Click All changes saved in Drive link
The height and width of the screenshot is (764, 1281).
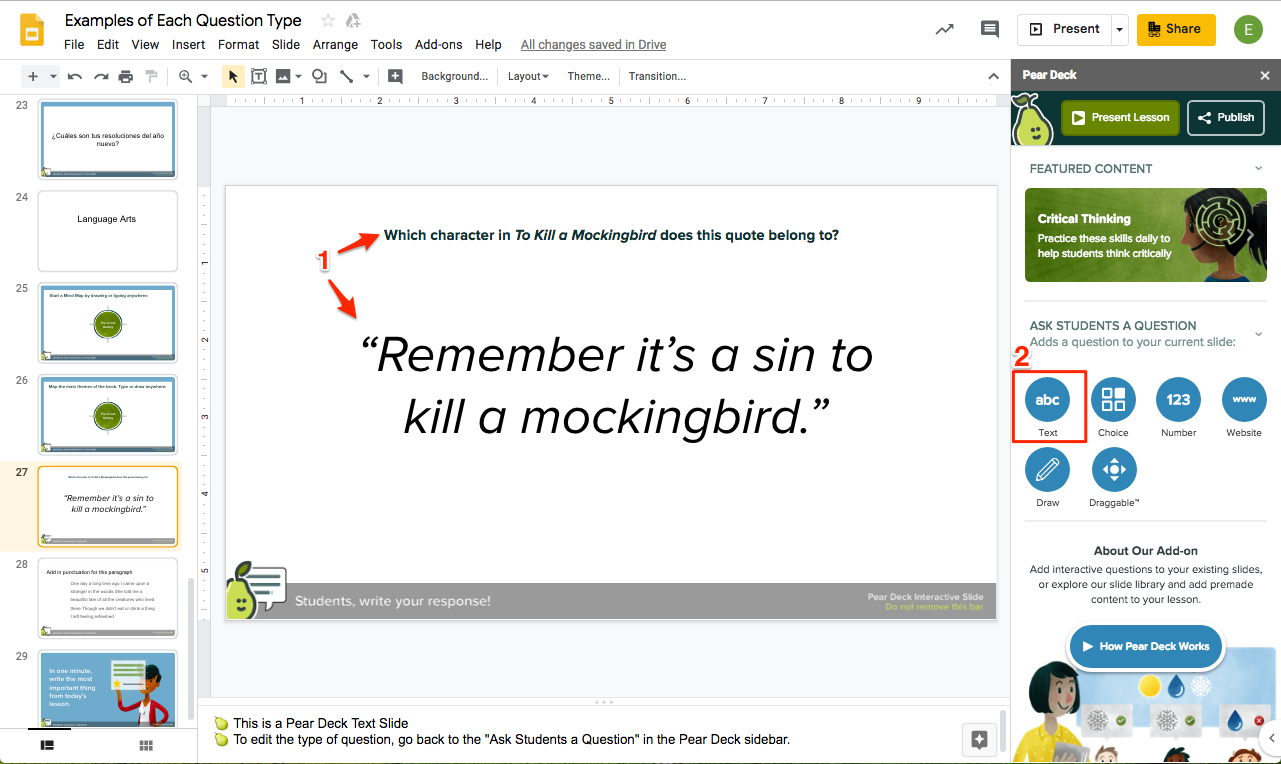593,44
